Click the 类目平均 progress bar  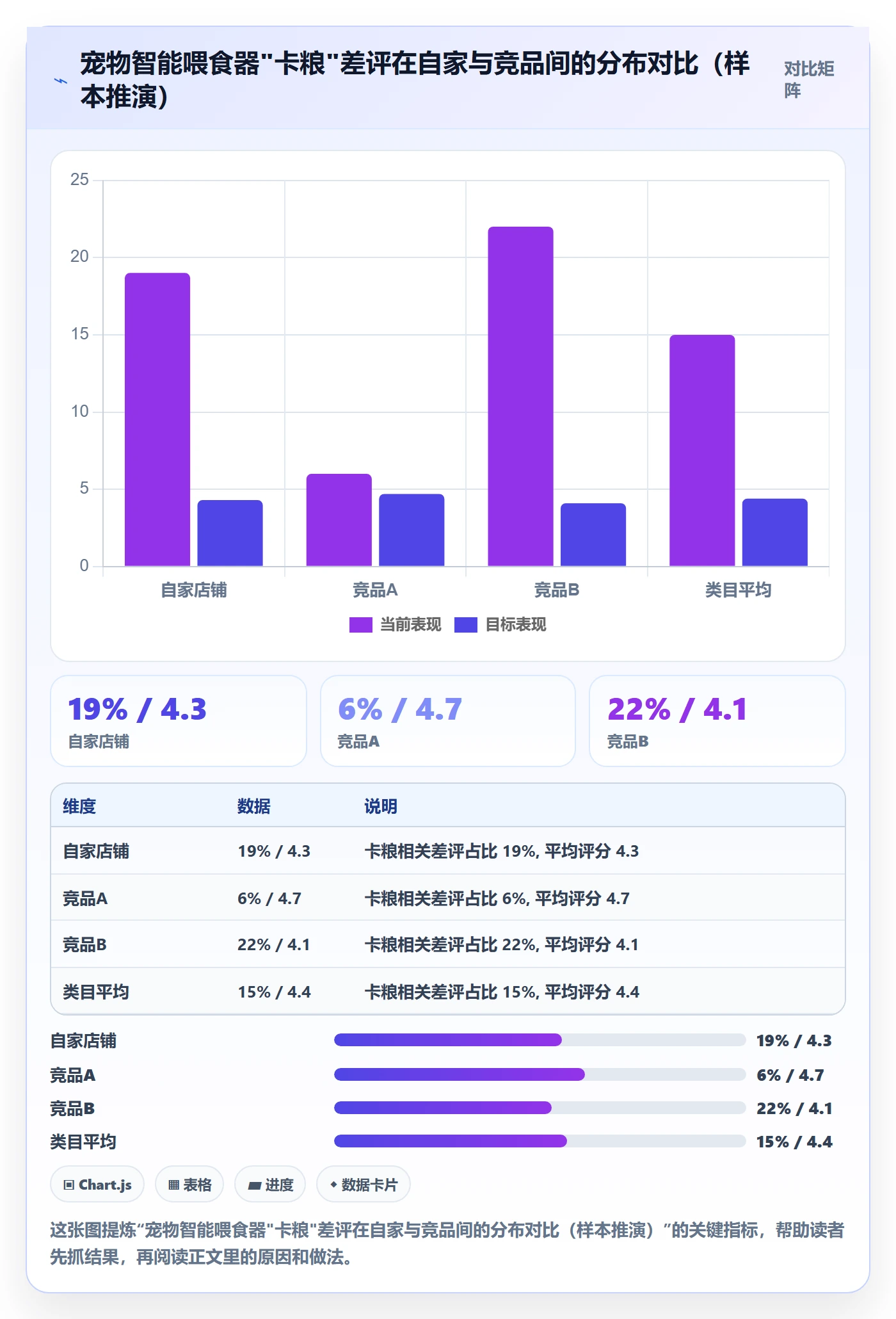[x=540, y=1141]
